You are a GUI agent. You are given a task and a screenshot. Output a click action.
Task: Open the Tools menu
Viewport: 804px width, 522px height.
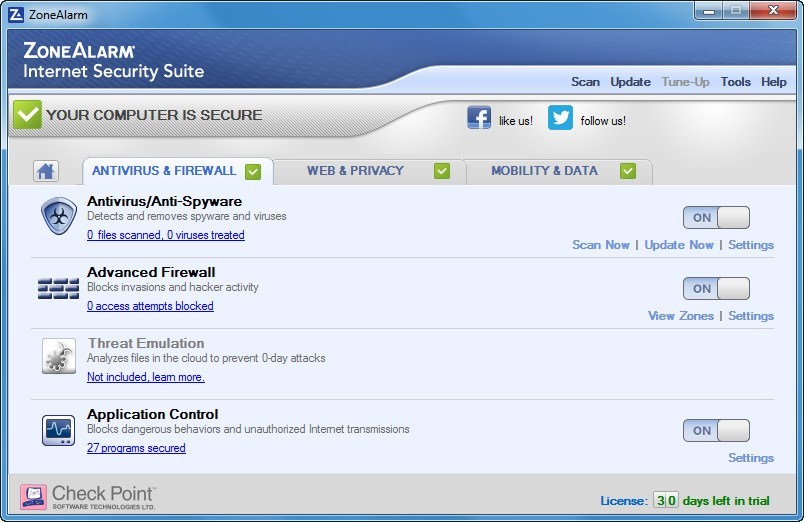735,82
